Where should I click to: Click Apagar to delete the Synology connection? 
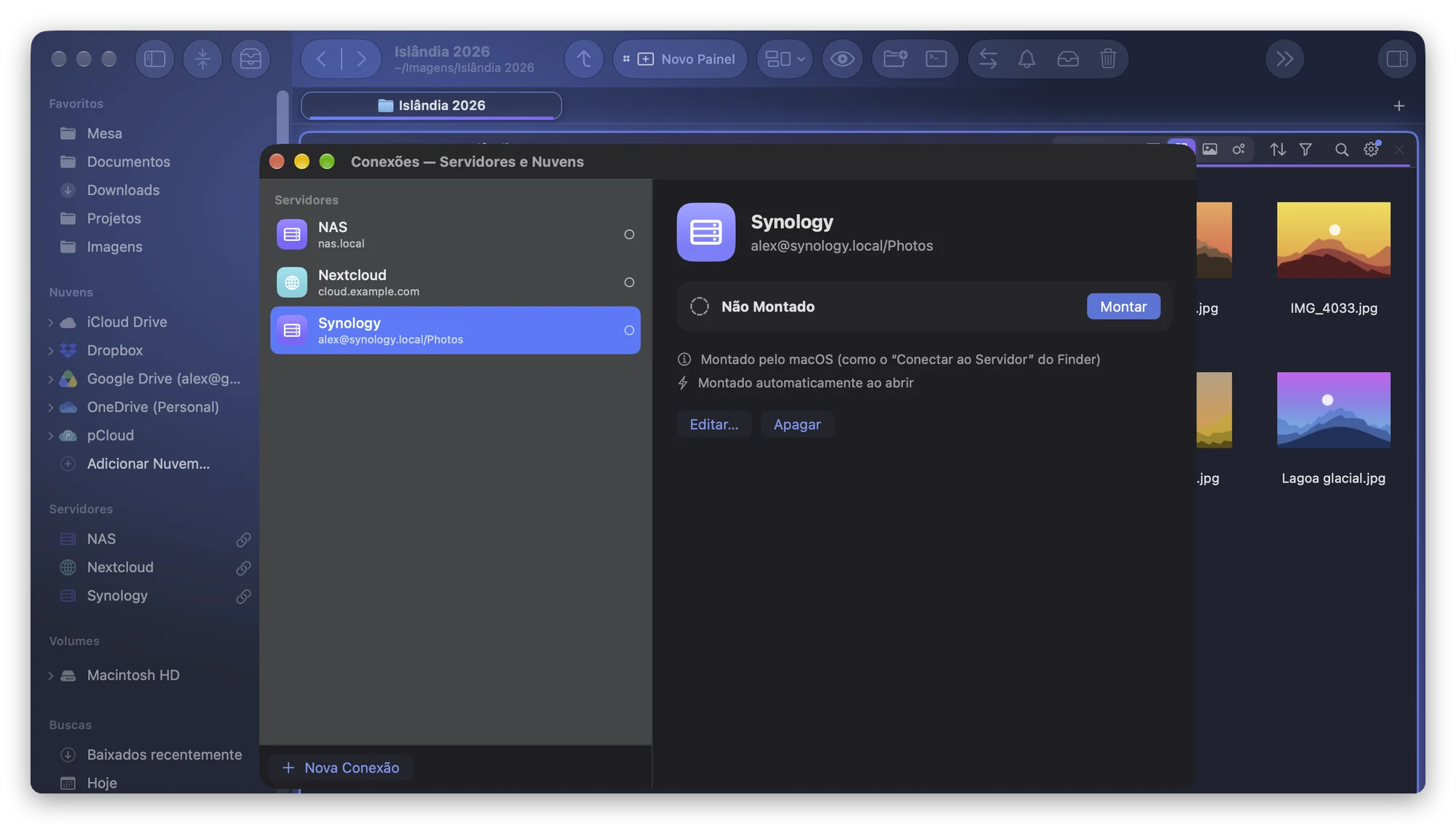pos(797,424)
